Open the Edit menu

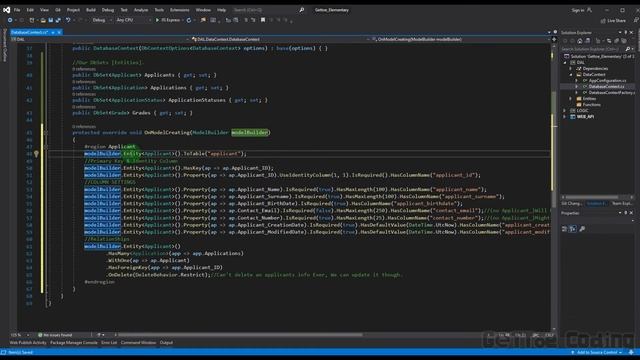pos(30,10)
